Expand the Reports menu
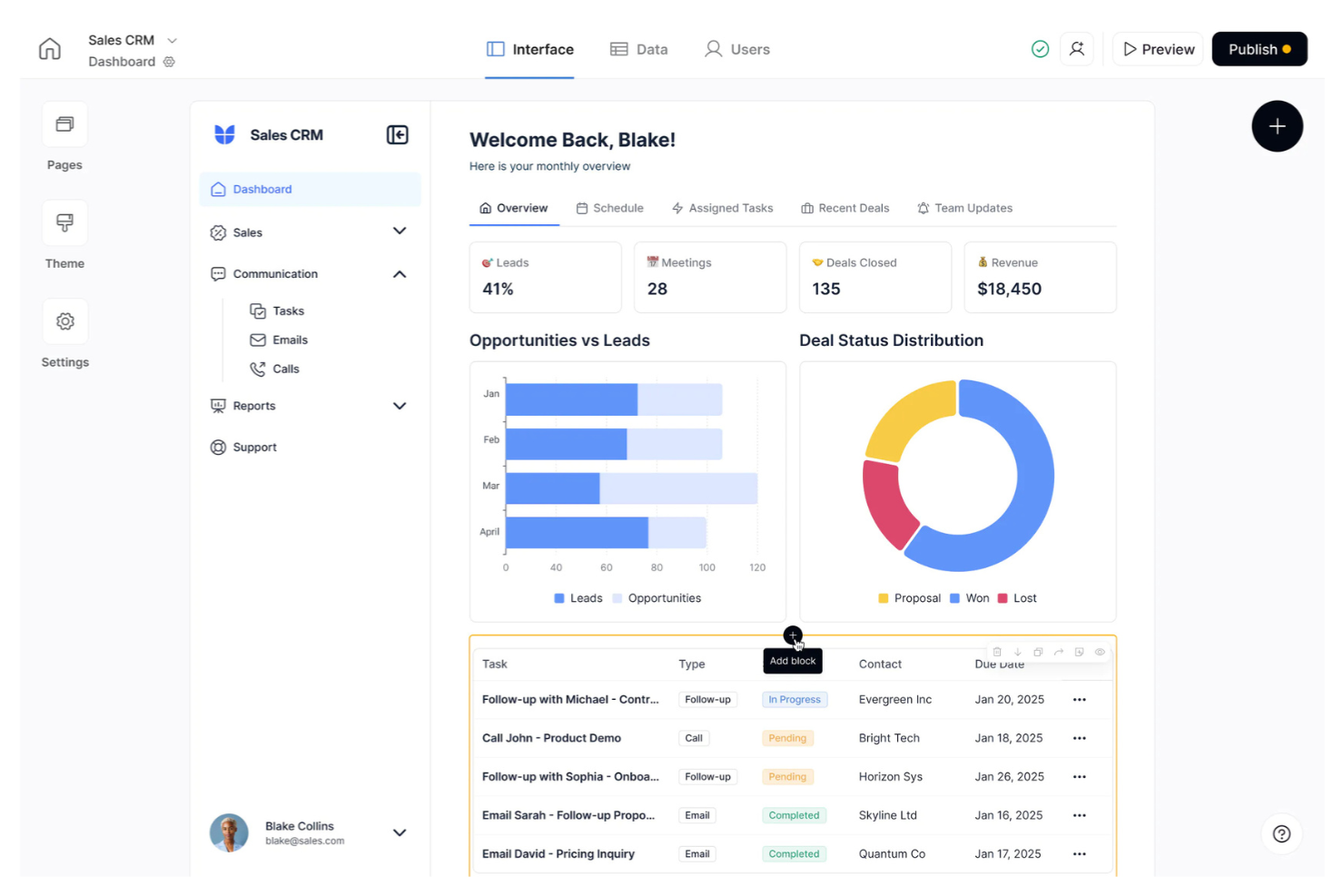 (x=399, y=406)
